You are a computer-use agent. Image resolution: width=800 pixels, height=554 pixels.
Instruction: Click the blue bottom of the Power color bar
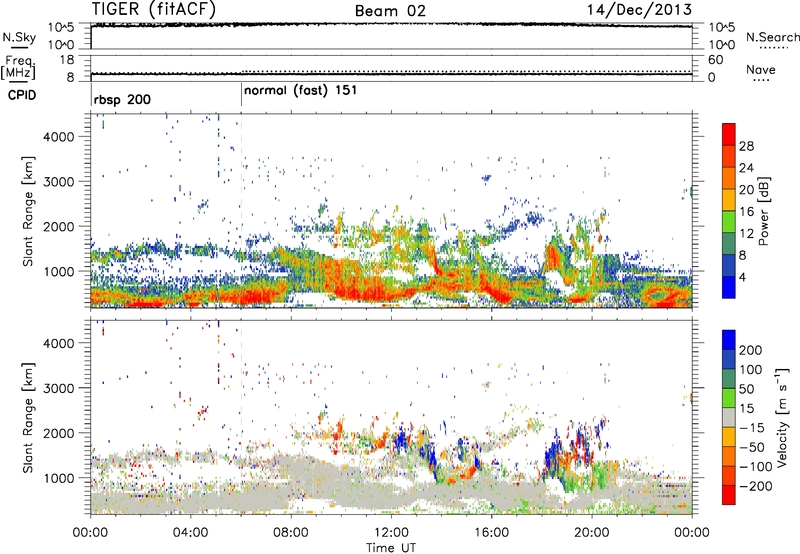click(x=729, y=287)
